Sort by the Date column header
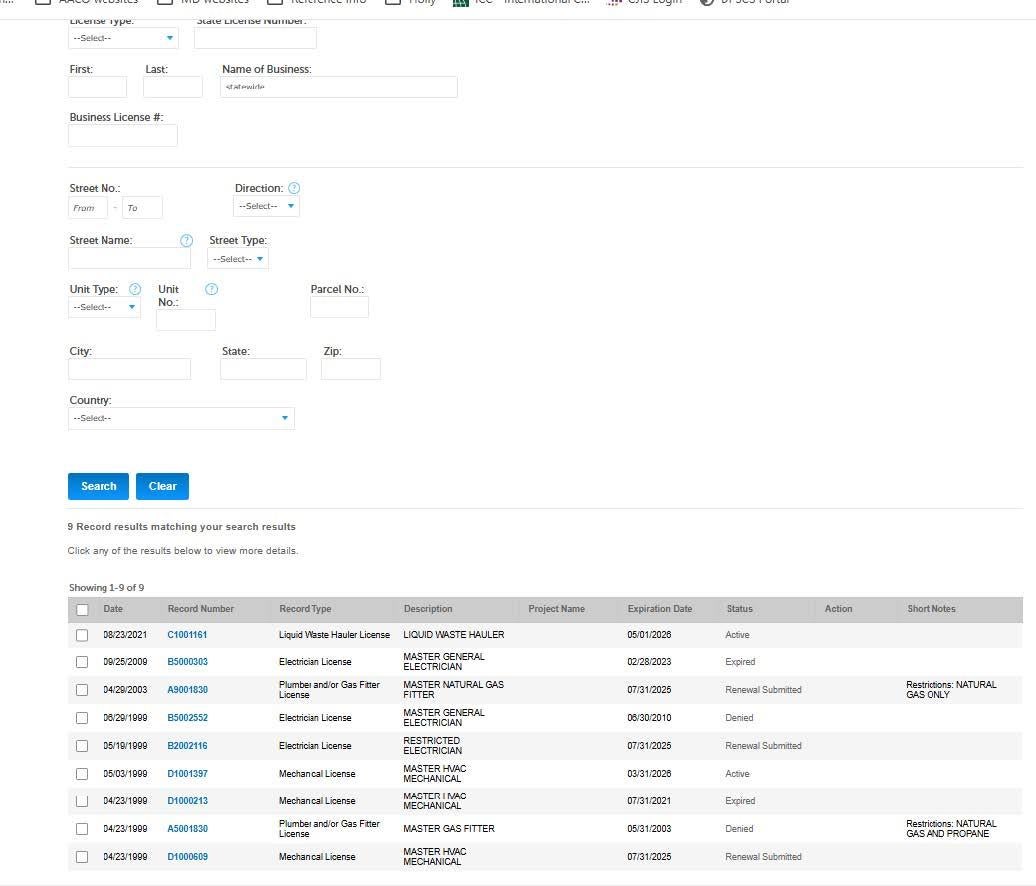 pyautogui.click(x=113, y=609)
